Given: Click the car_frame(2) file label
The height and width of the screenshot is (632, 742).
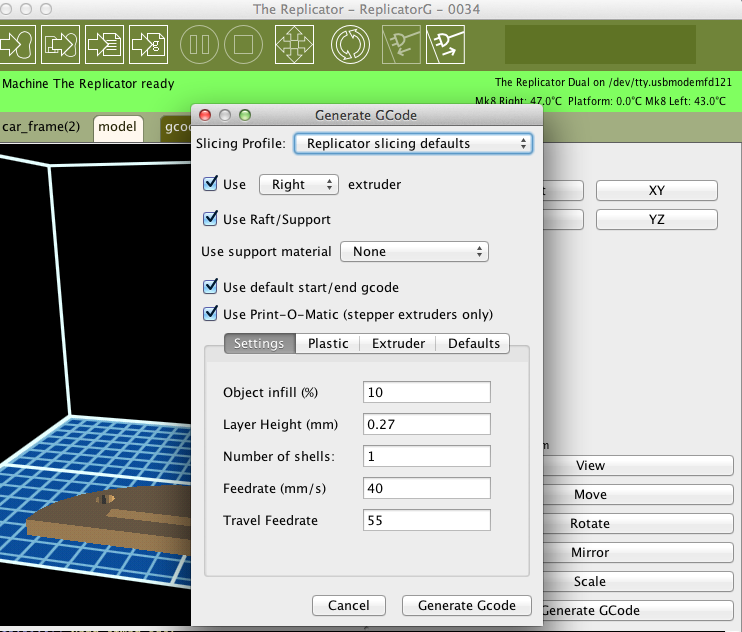Looking at the screenshot, I should pos(41,127).
